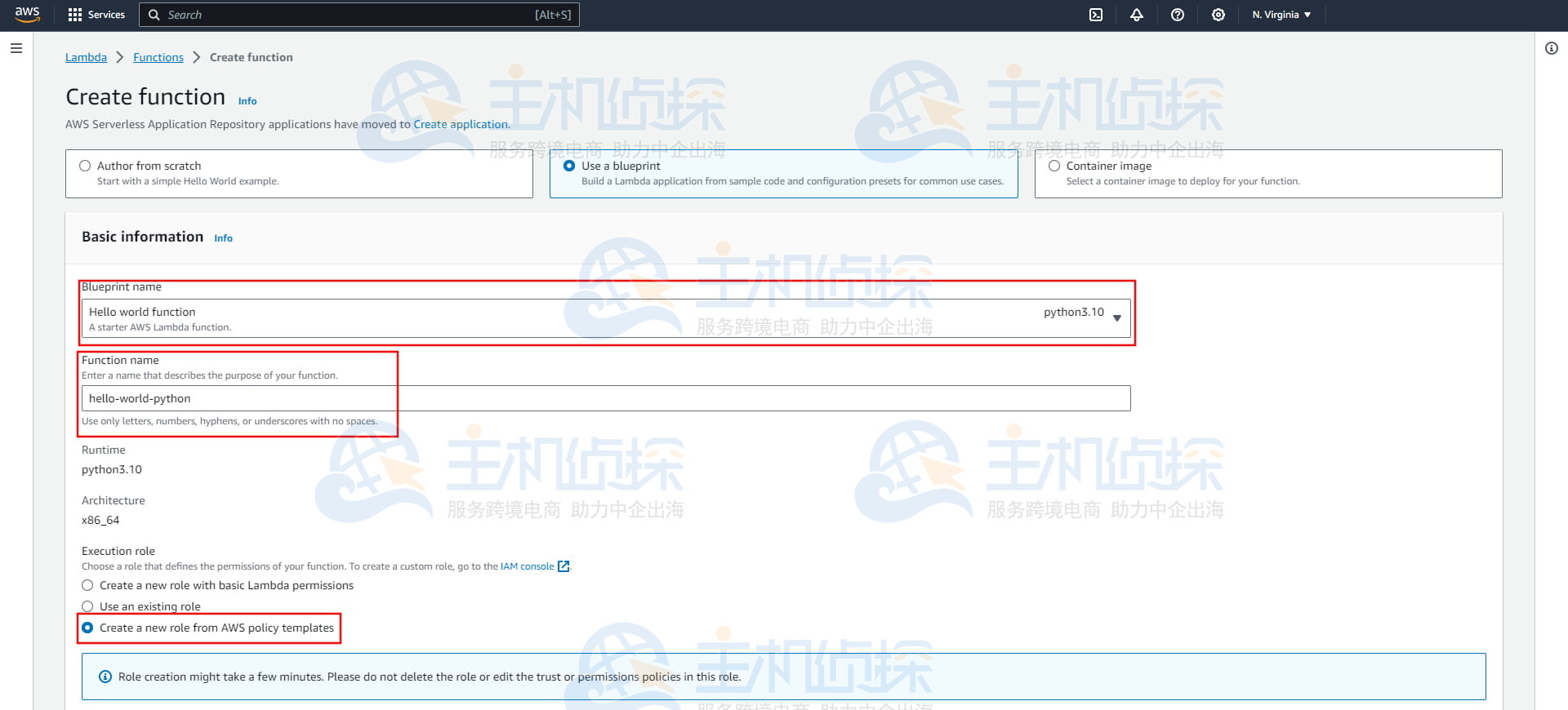Select Container image option
The height and width of the screenshot is (710, 1568).
pos(1054,166)
